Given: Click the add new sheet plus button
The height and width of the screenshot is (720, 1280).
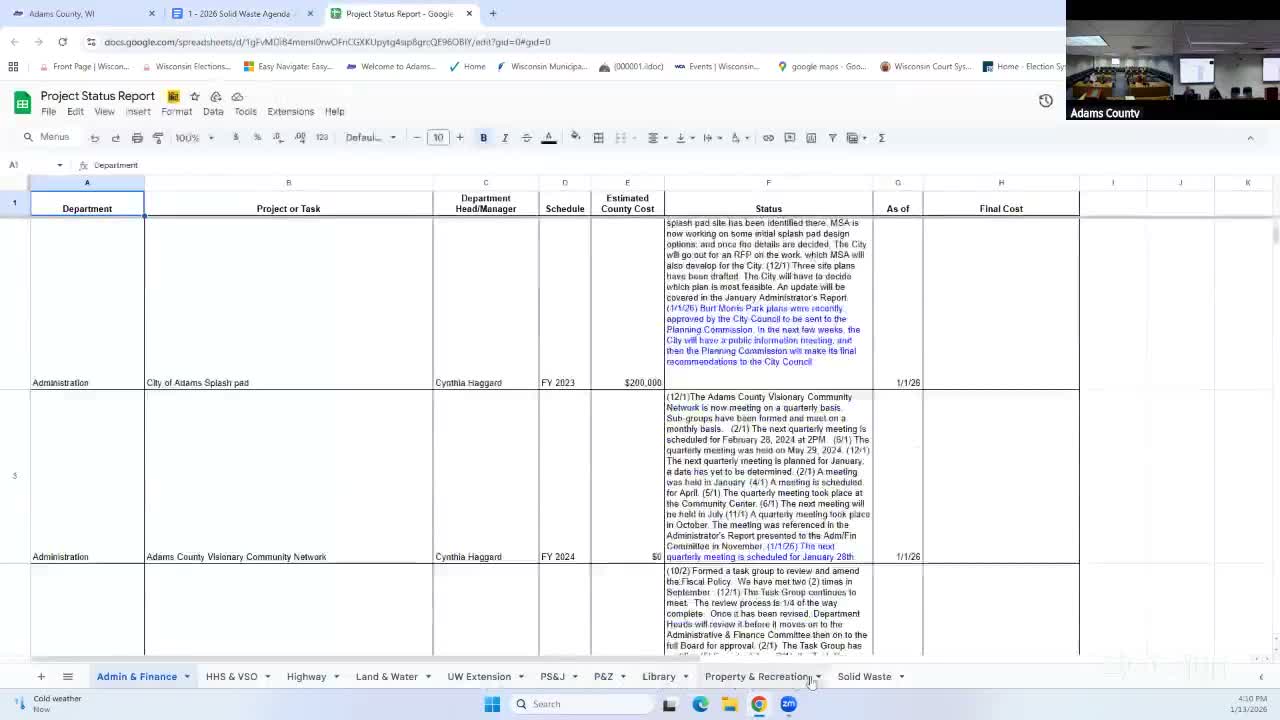Looking at the screenshot, I should click(x=41, y=677).
